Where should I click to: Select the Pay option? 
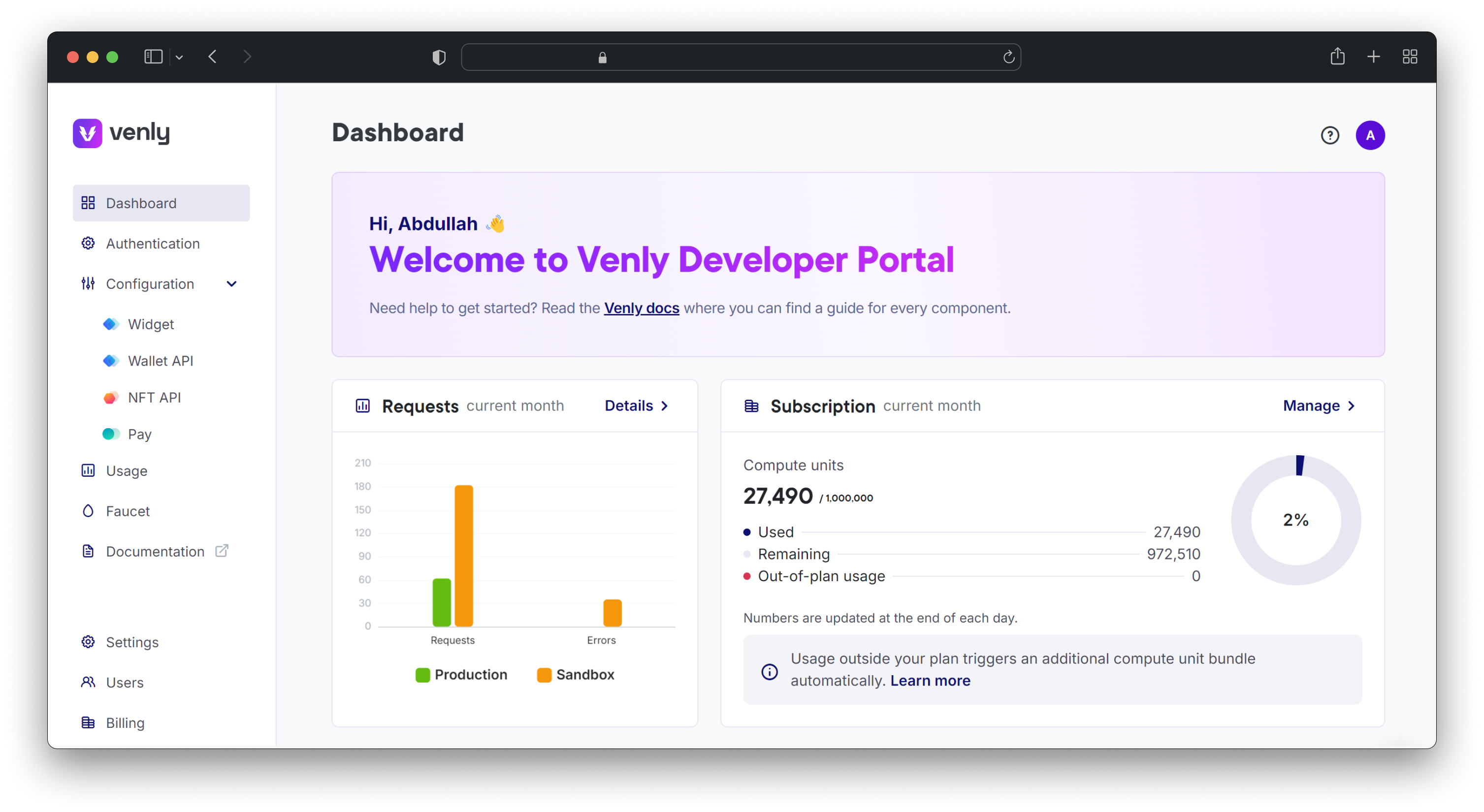click(x=141, y=434)
